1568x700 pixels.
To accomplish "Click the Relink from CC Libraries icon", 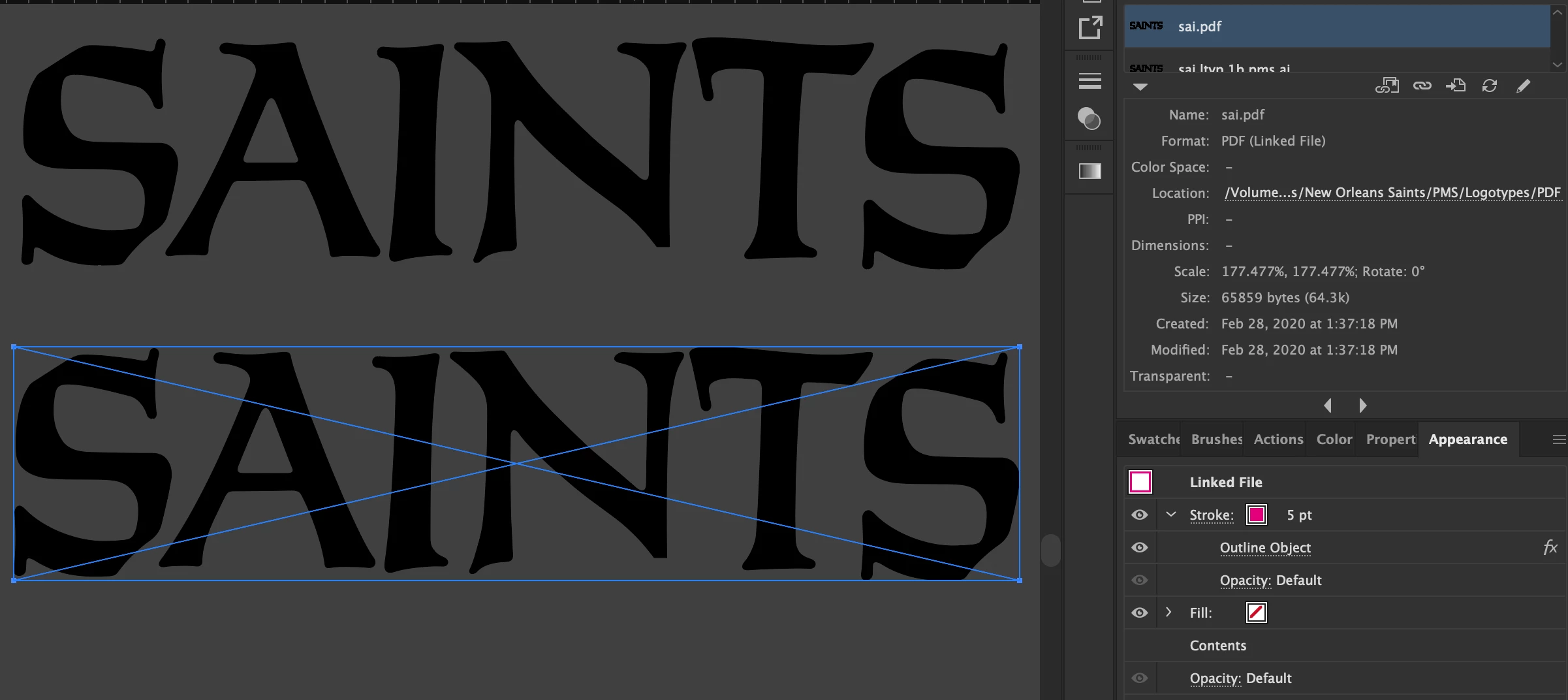I will 1387,86.
